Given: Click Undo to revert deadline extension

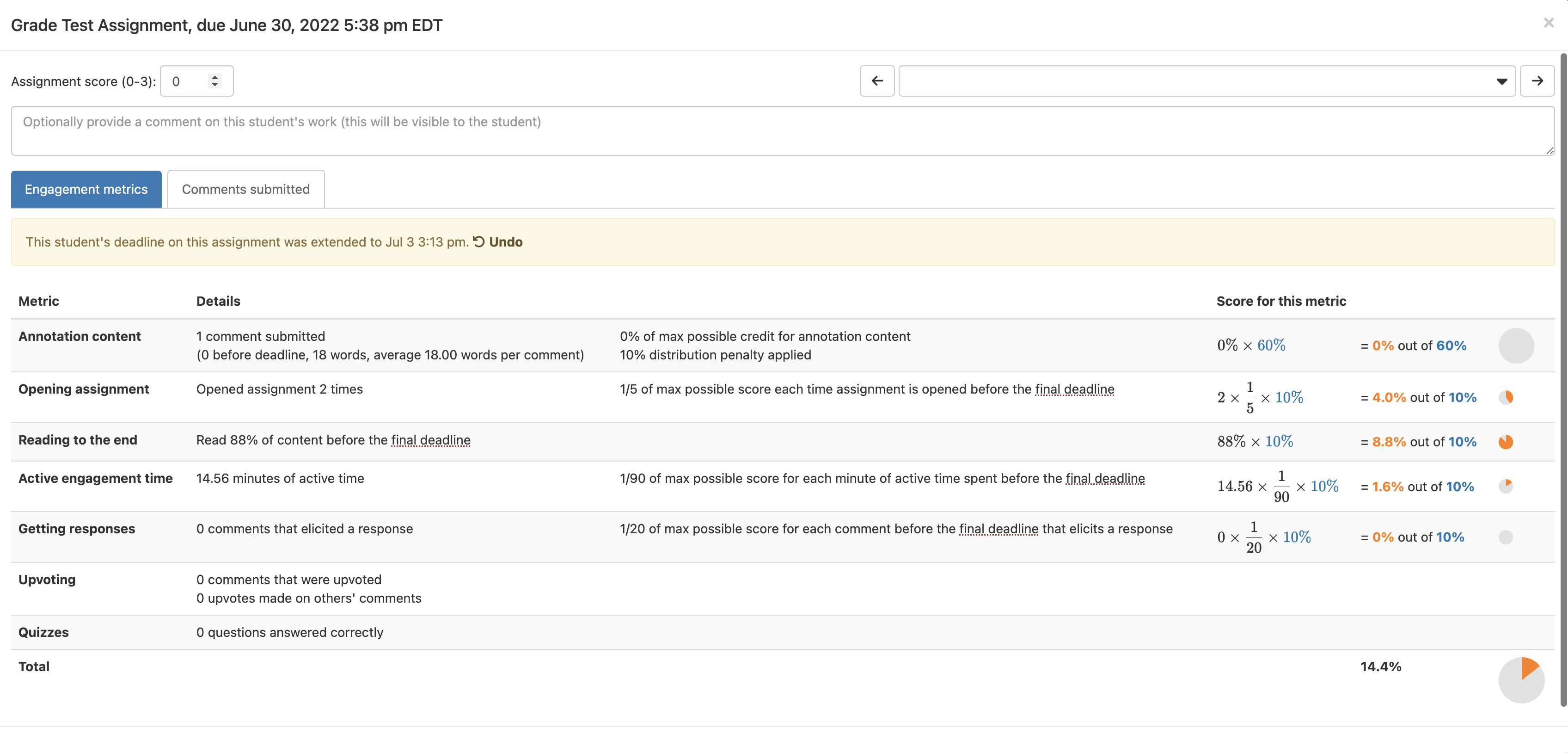Looking at the screenshot, I should (505, 242).
